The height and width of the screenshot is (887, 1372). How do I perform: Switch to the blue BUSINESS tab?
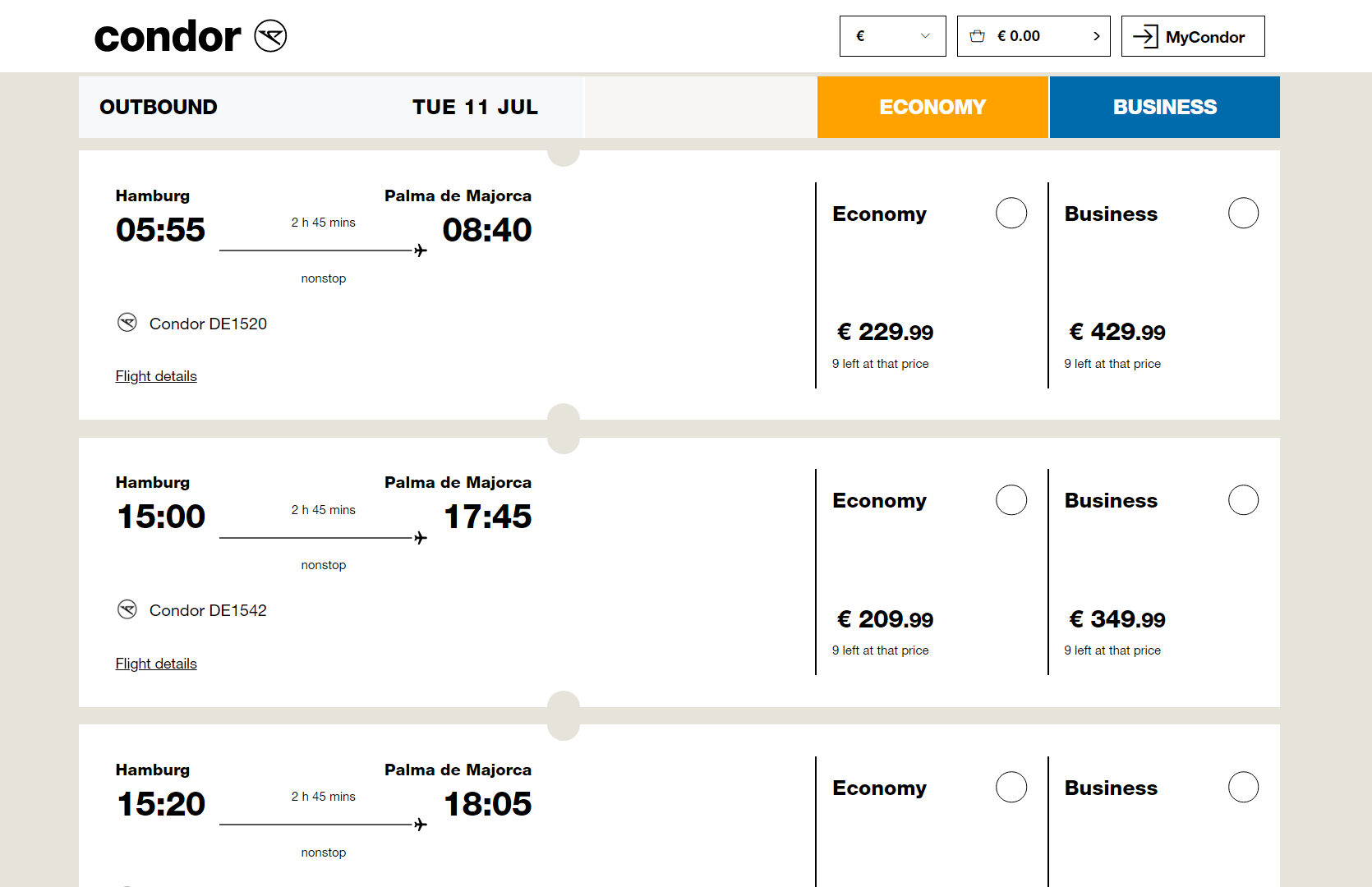point(1165,107)
